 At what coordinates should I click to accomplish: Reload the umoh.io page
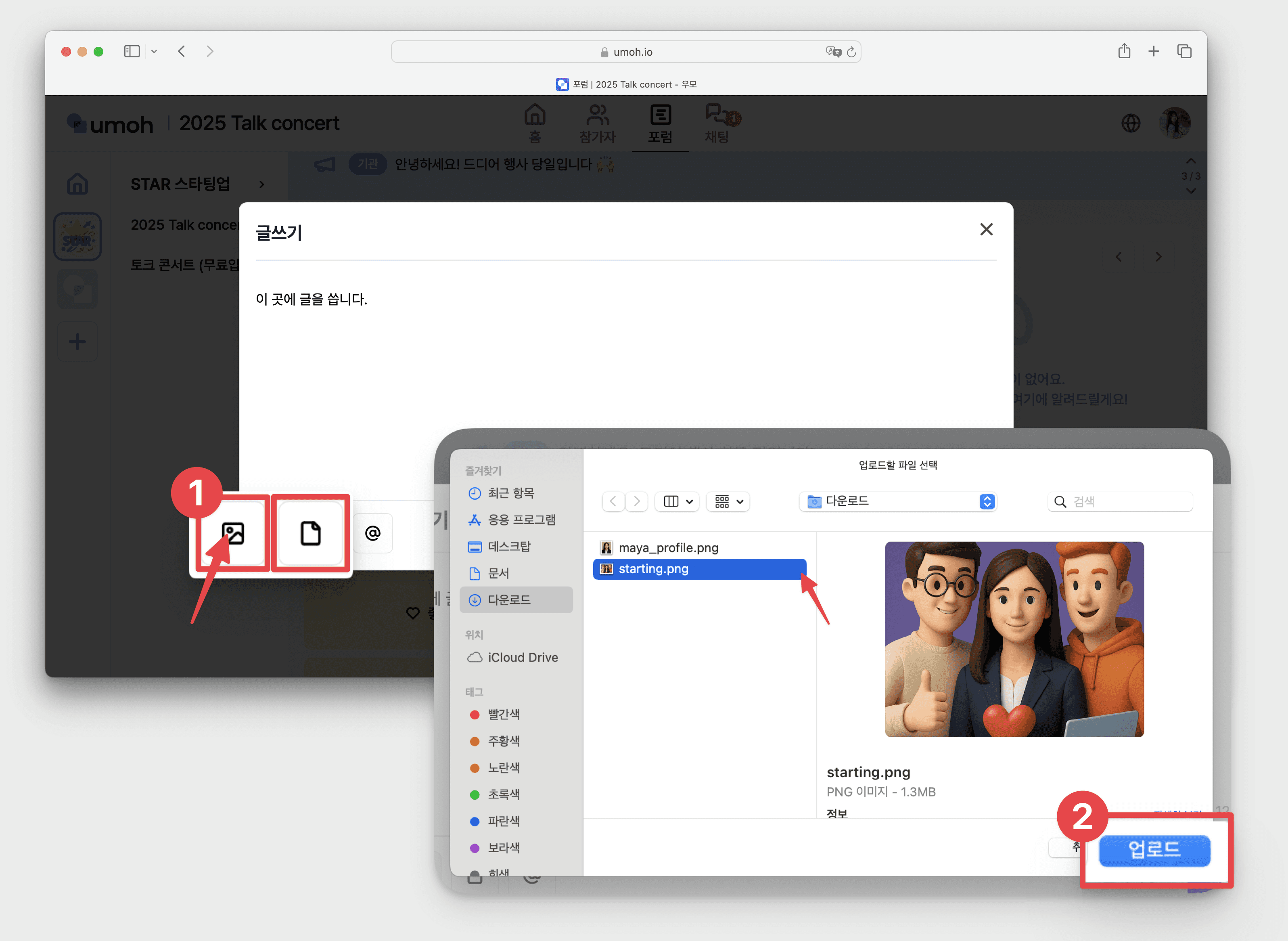tap(851, 52)
